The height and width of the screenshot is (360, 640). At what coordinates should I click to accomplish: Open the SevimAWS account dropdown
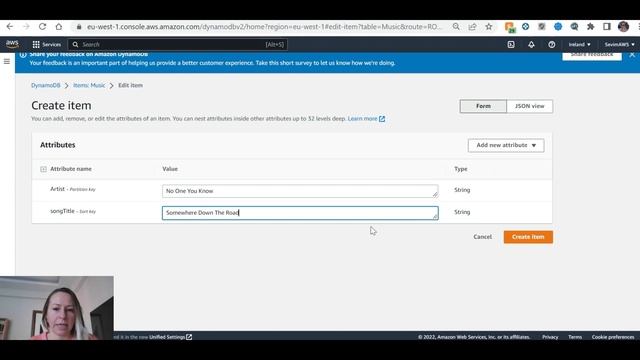620,44
